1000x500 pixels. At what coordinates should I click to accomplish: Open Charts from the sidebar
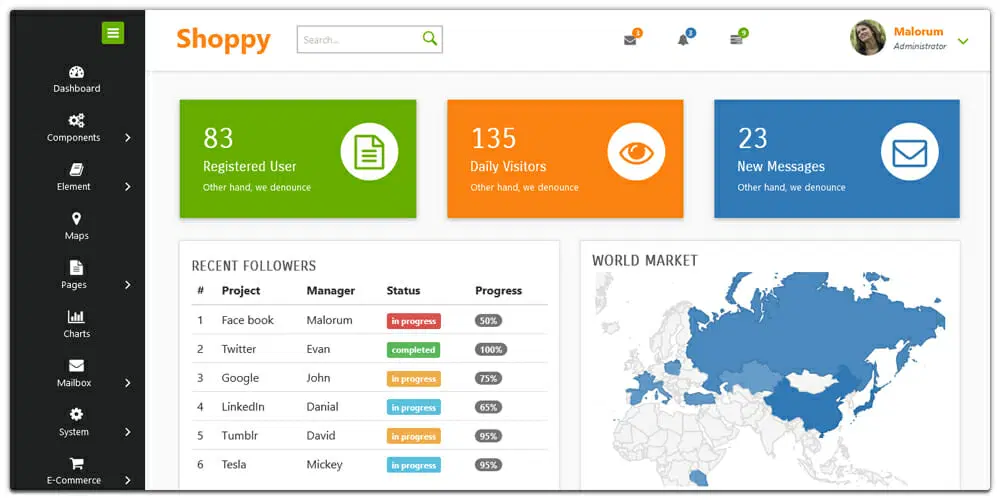pos(77,324)
